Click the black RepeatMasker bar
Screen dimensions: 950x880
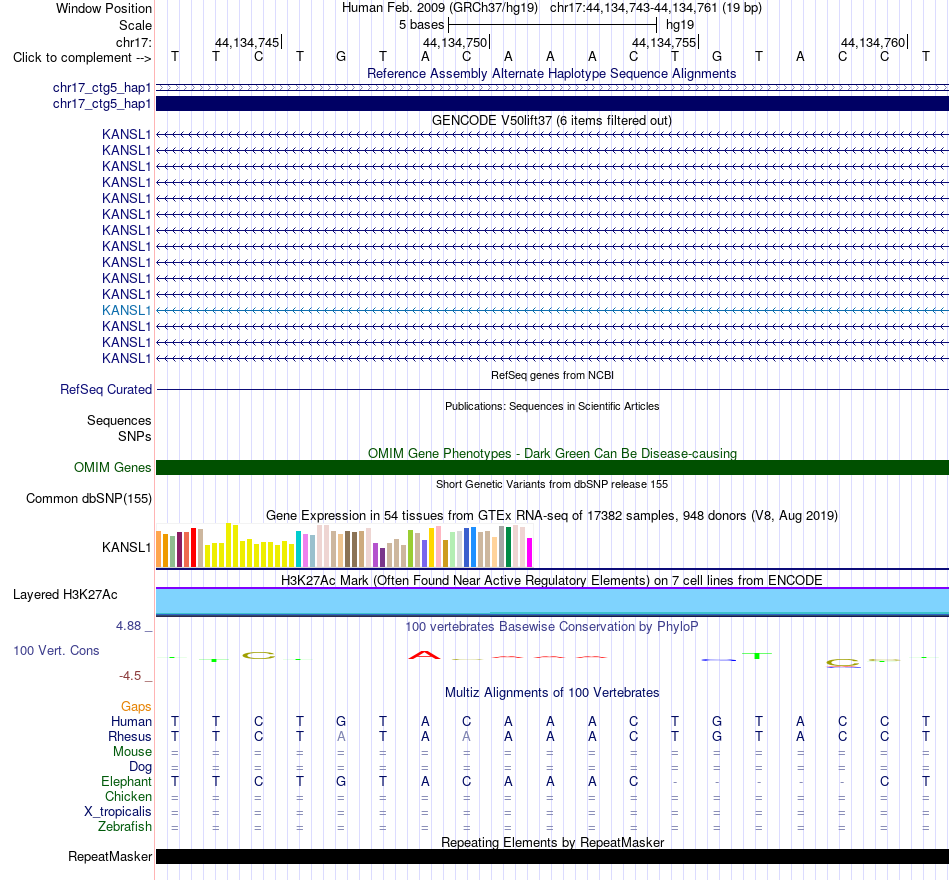[552, 856]
